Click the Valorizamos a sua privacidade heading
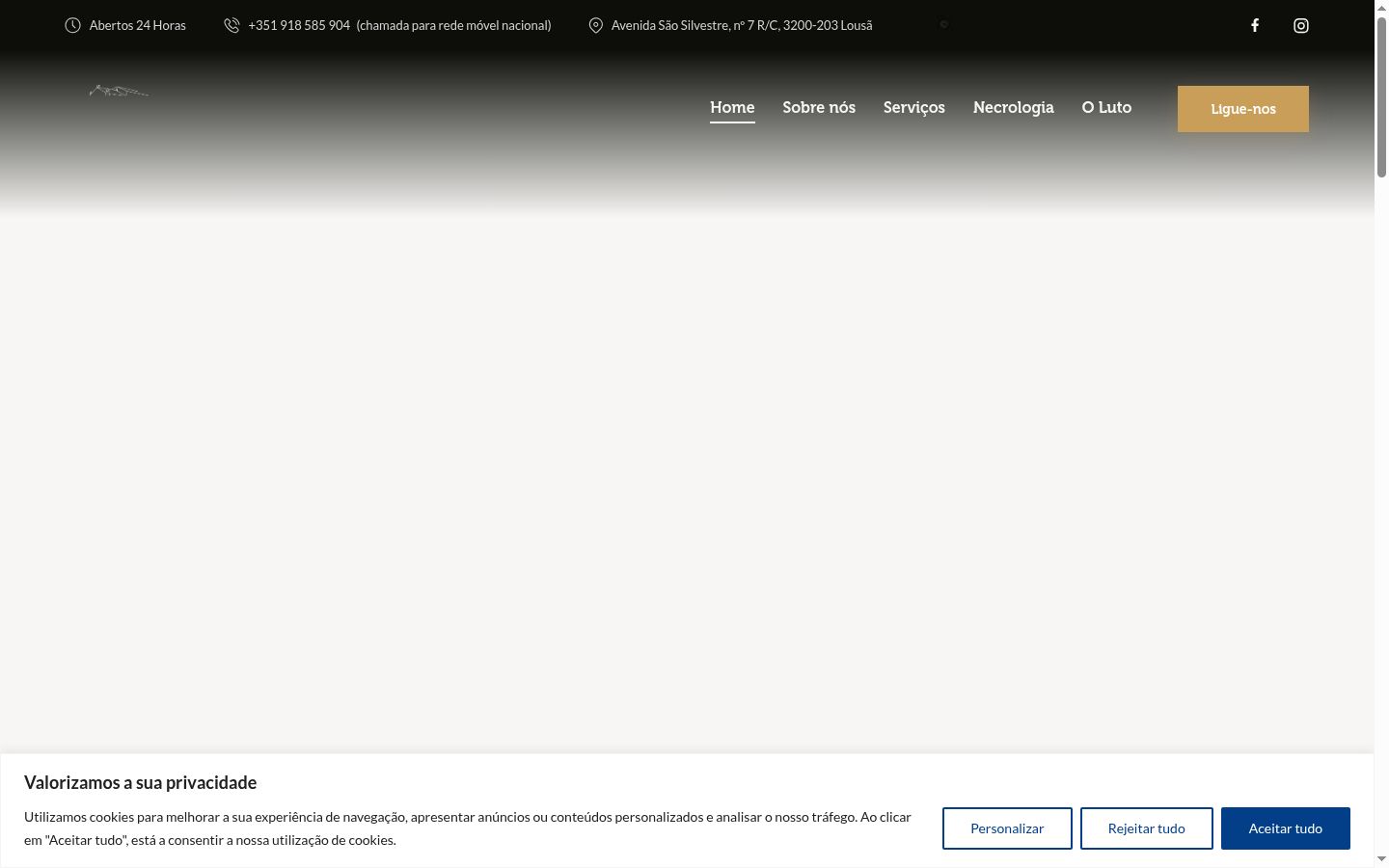Image resolution: width=1389 pixels, height=868 pixels. 141,782
